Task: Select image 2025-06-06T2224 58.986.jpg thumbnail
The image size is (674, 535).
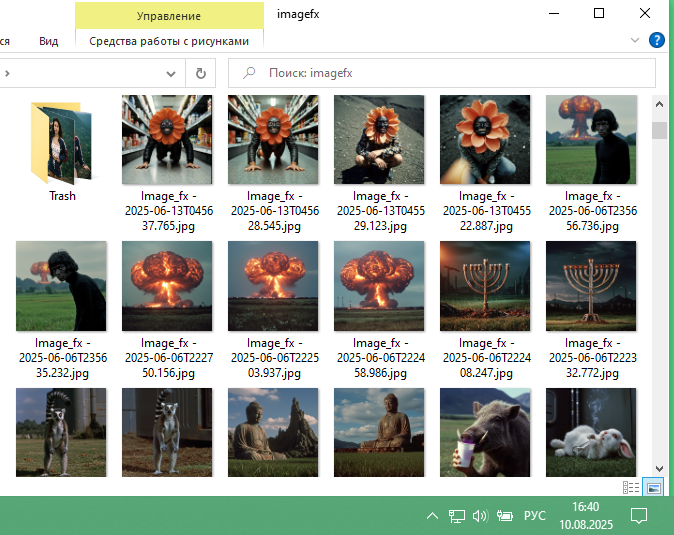Action: (379, 286)
